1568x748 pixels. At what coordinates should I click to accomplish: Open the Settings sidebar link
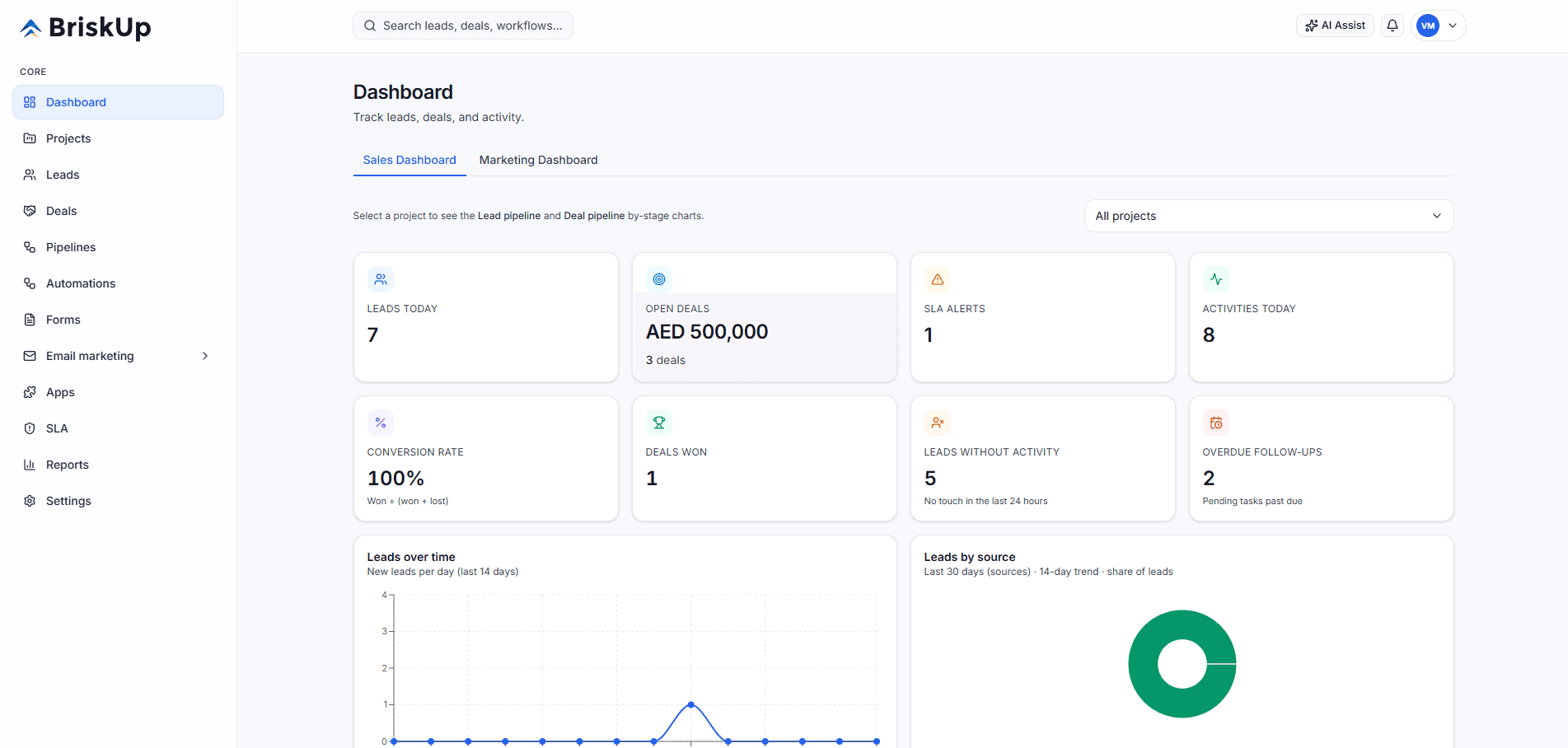[118, 501]
